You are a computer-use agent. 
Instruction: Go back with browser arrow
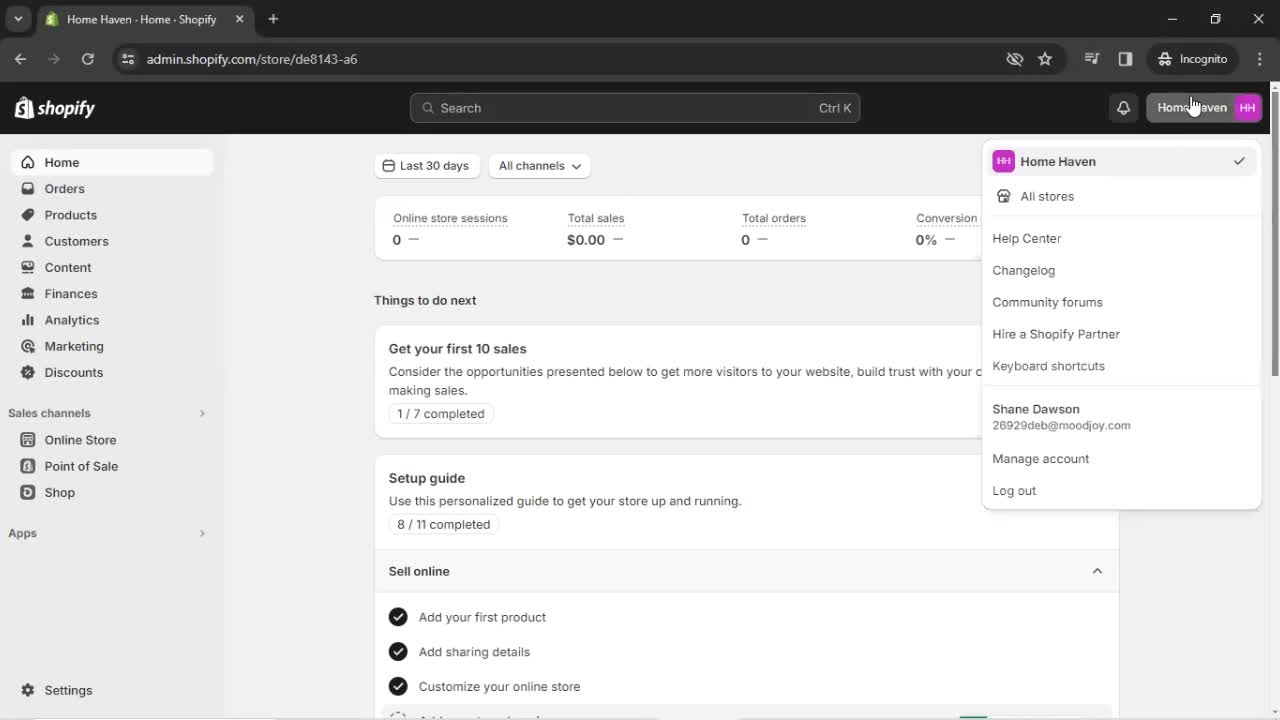tap(20, 59)
